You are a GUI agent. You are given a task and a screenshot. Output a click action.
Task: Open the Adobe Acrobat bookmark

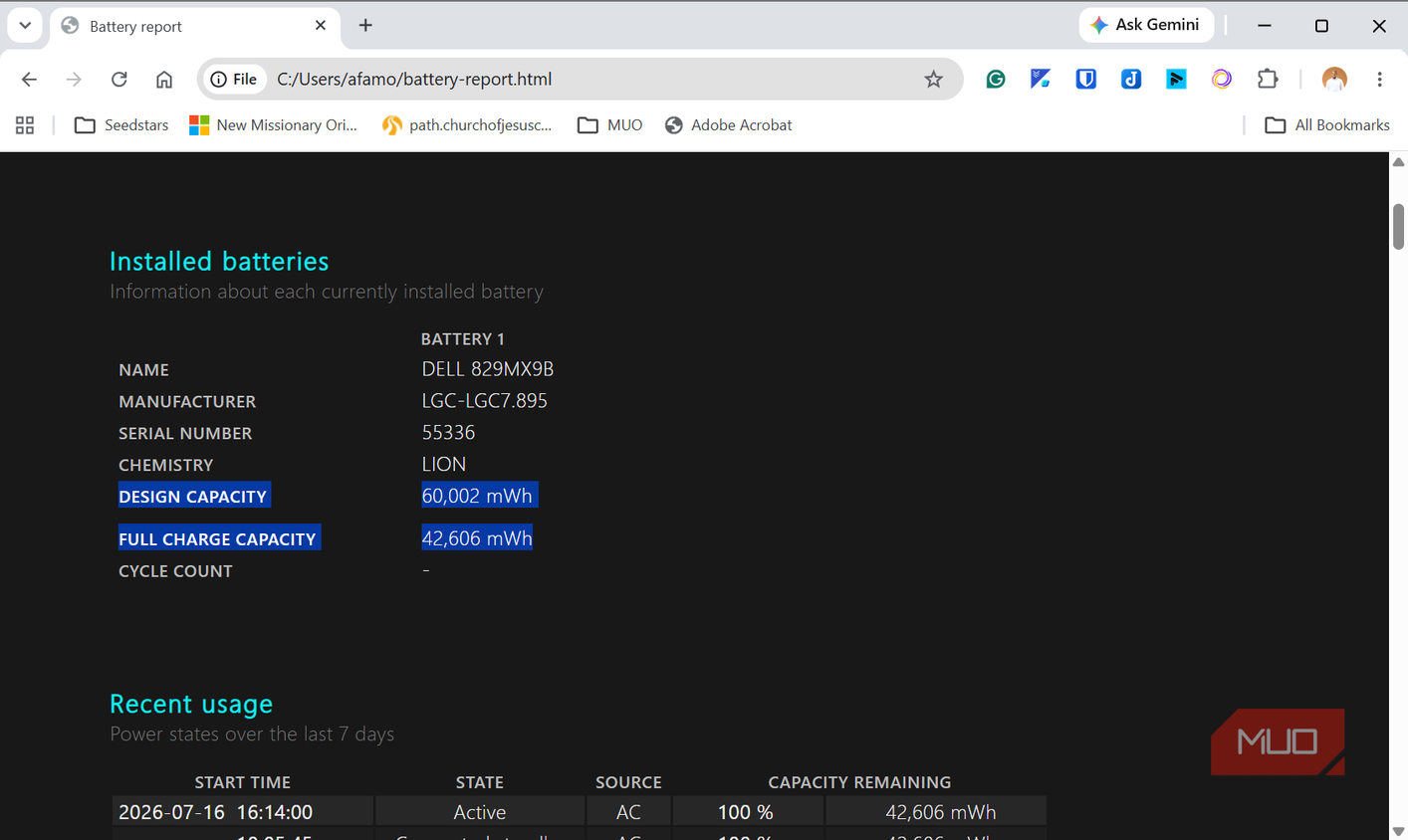coord(729,125)
